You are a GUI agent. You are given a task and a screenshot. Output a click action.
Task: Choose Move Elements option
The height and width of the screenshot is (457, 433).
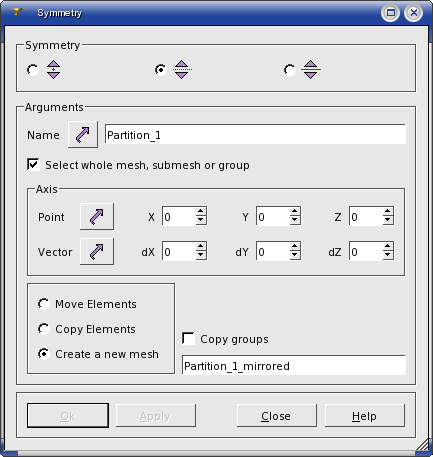point(44,304)
